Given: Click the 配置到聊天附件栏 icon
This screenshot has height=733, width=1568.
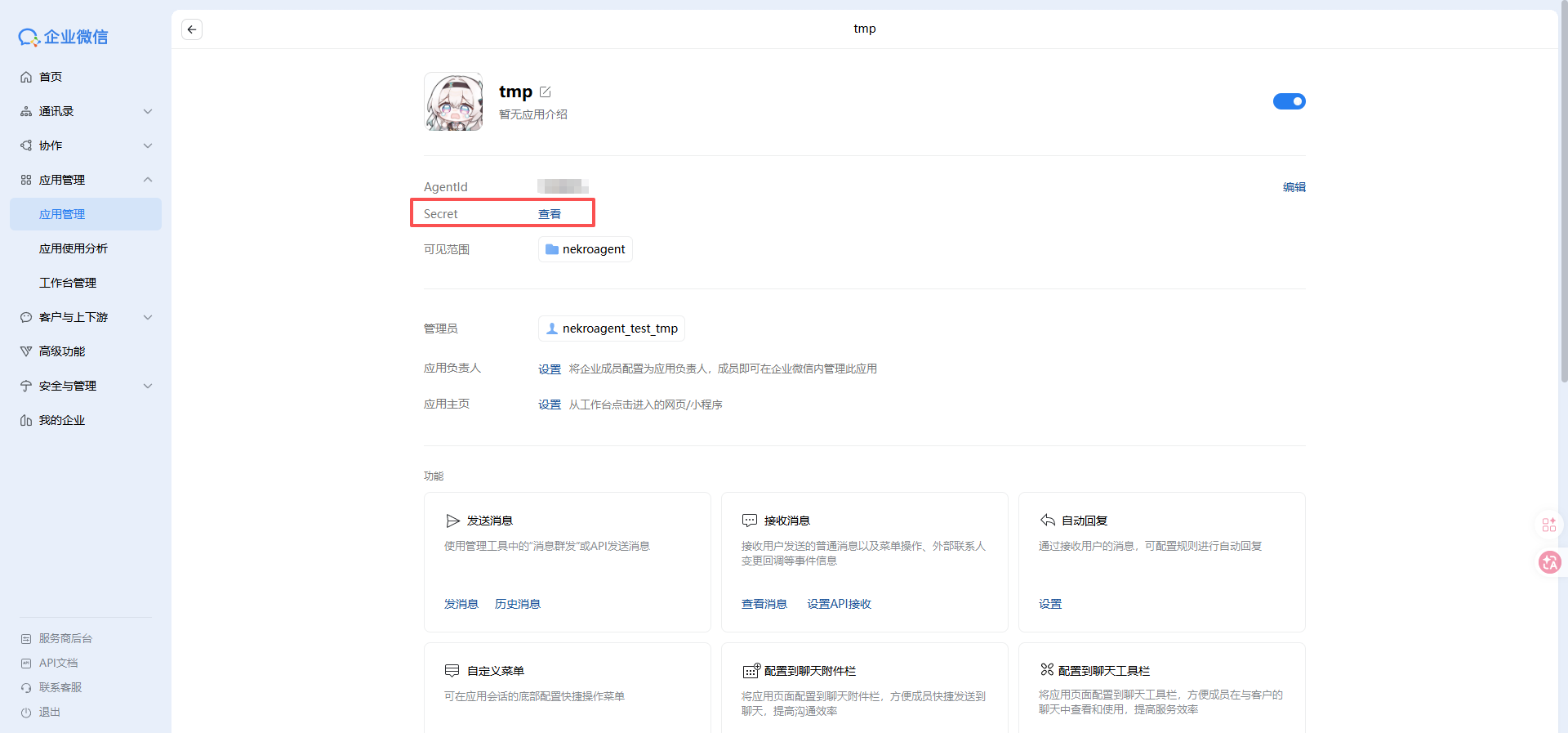Looking at the screenshot, I should (751, 671).
